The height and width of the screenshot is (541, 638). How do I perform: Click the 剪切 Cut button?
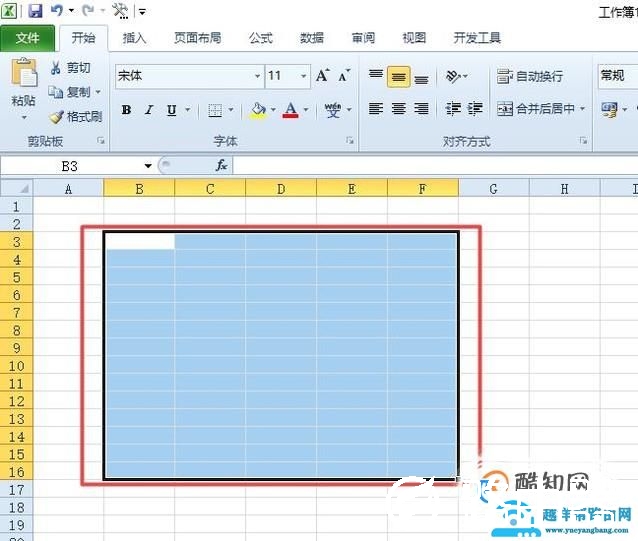tap(70, 68)
